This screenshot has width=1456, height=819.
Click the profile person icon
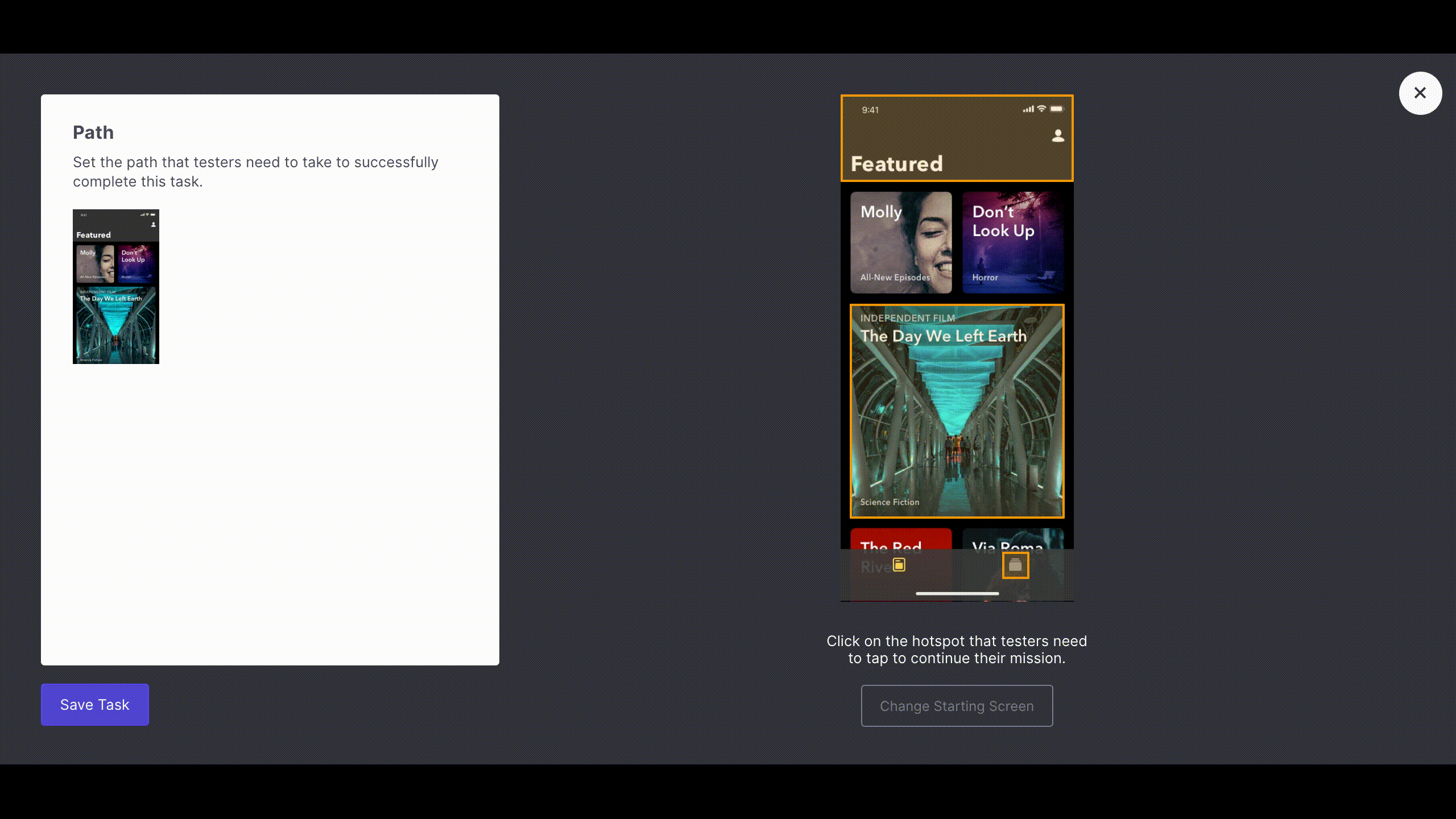click(x=1058, y=136)
